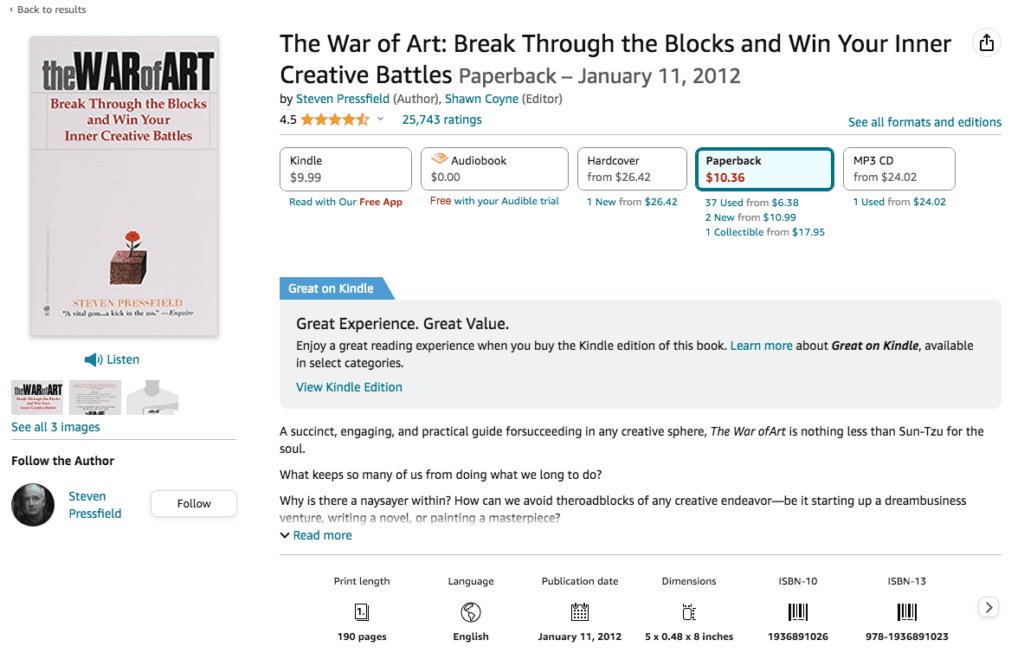Image resolution: width=1024 pixels, height=653 pixels.
Task: Select the Hardcover format option
Action: coord(631,167)
